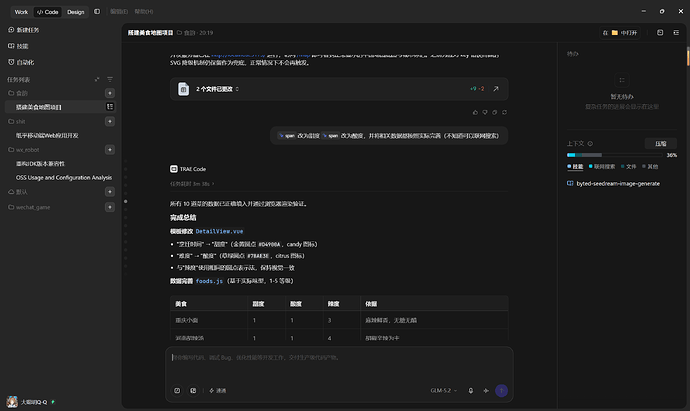
Task: Click the 在文件夹中打开 button in the header
Action: [x=620, y=33]
